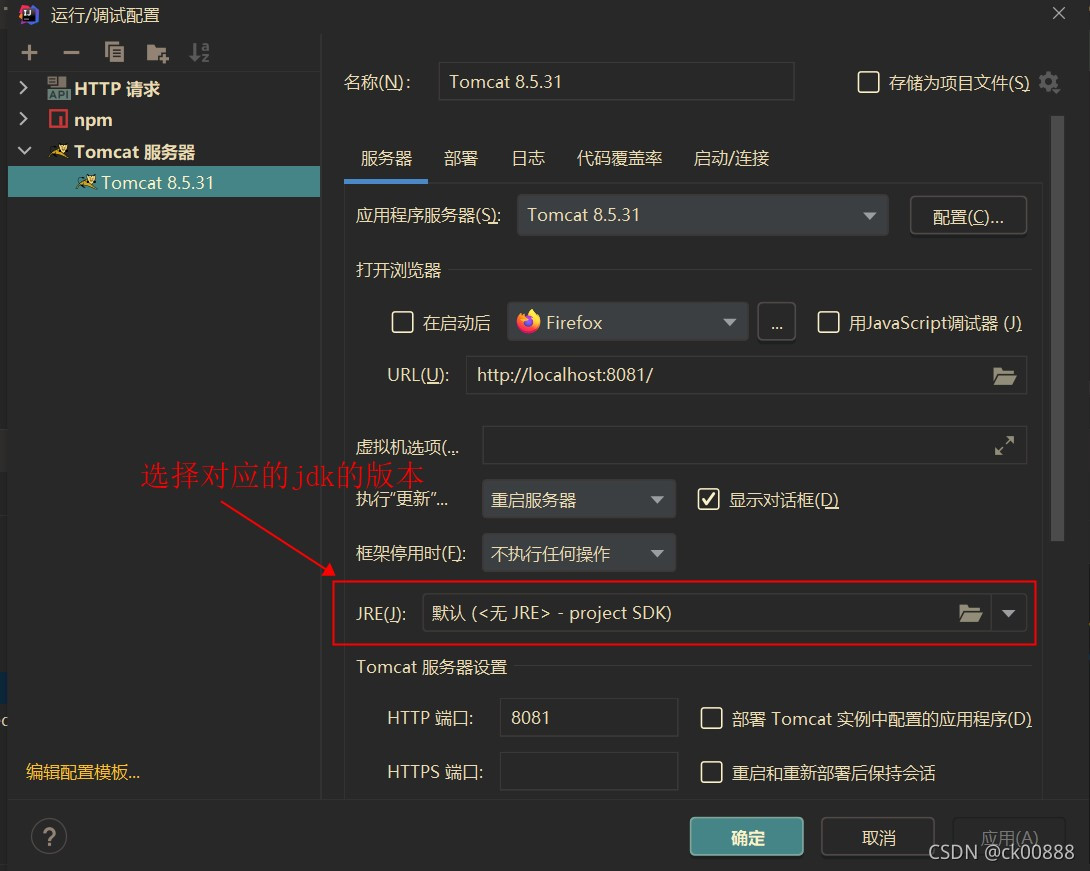Image resolution: width=1090 pixels, height=871 pixels.
Task: Switch to the 日志 tab
Action: tap(528, 158)
